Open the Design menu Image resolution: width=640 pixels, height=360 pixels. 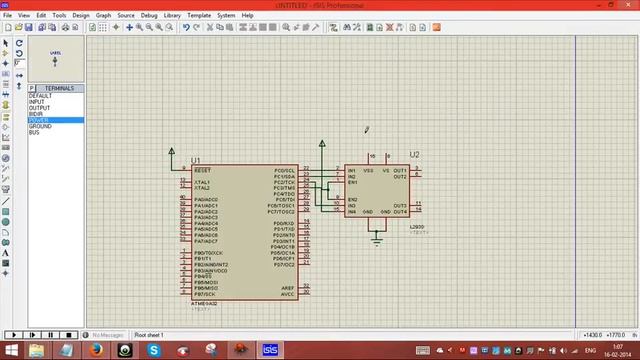[x=81, y=16]
